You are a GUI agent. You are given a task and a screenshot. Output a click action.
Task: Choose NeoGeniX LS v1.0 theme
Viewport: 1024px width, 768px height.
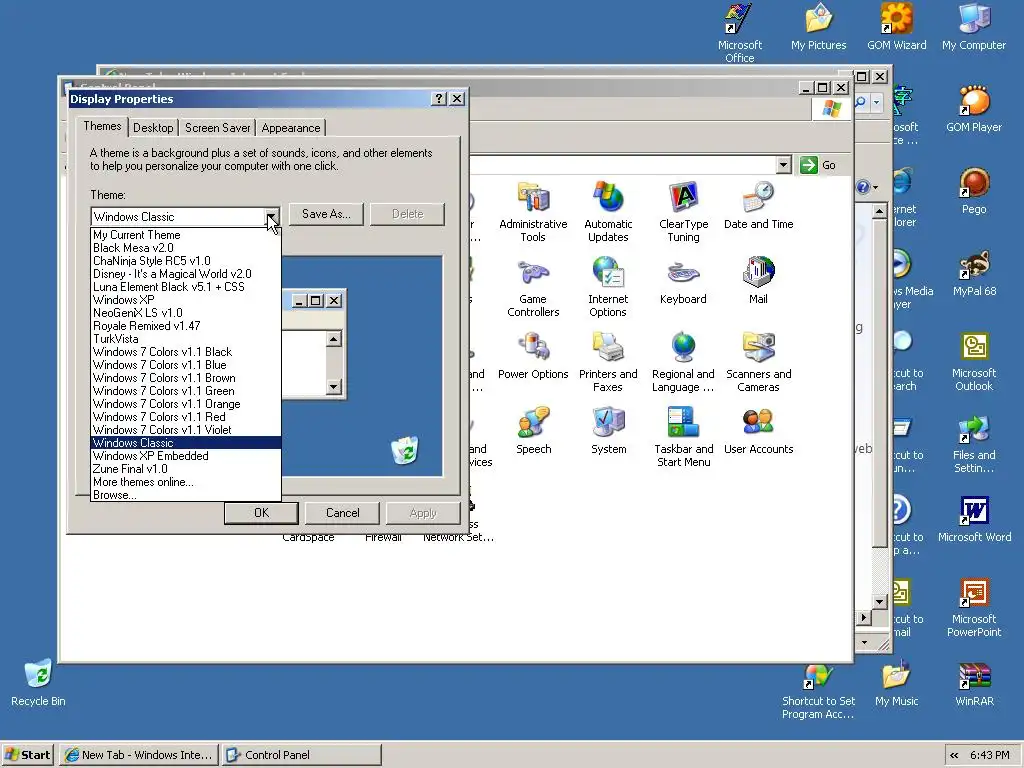pyautogui.click(x=185, y=313)
